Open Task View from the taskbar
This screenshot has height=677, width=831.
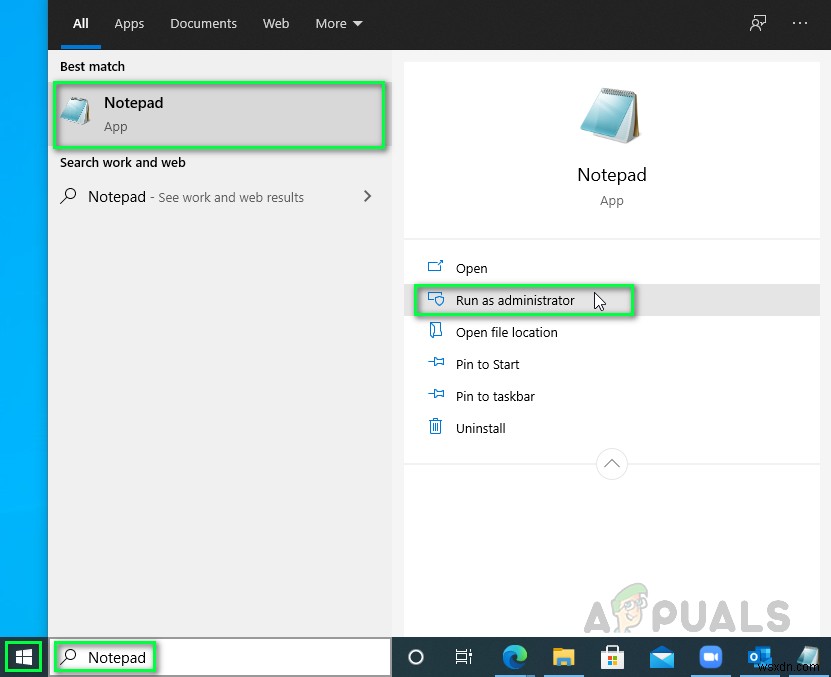(x=463, y=657)
